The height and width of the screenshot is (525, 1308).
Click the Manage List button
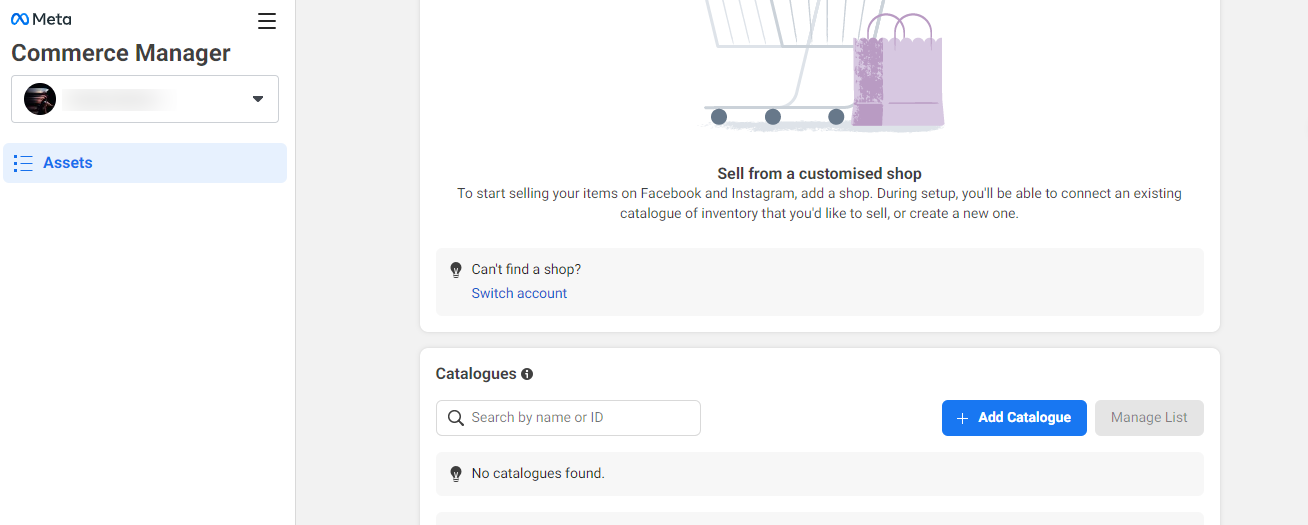click(1149, 418)
